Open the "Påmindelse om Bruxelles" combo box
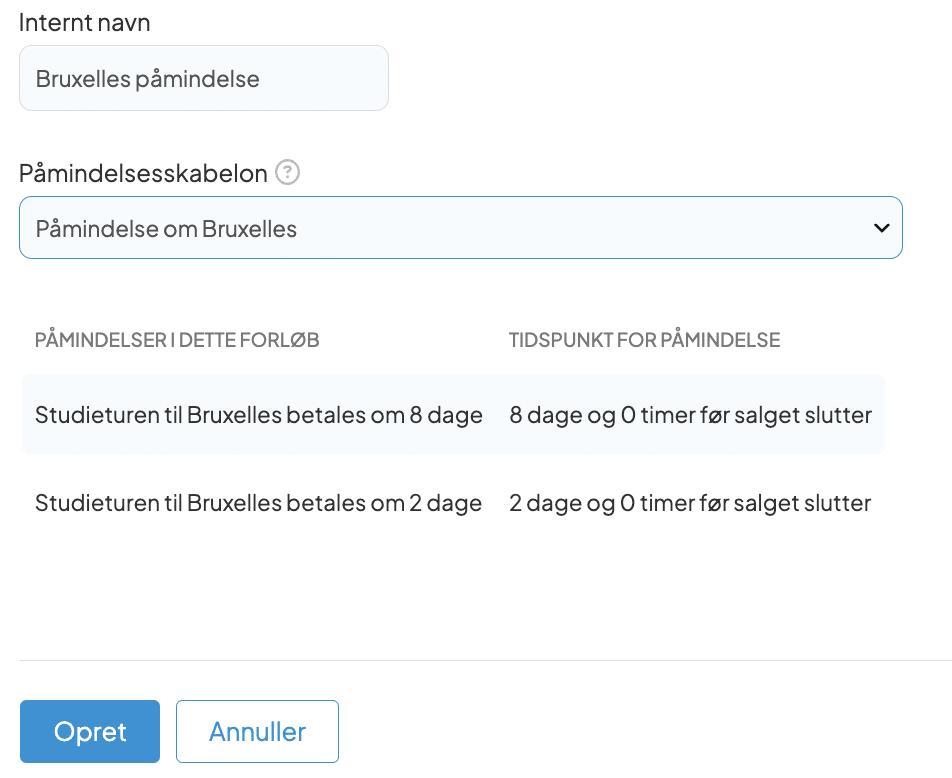 pyautogui.click(x=460, y=228)
